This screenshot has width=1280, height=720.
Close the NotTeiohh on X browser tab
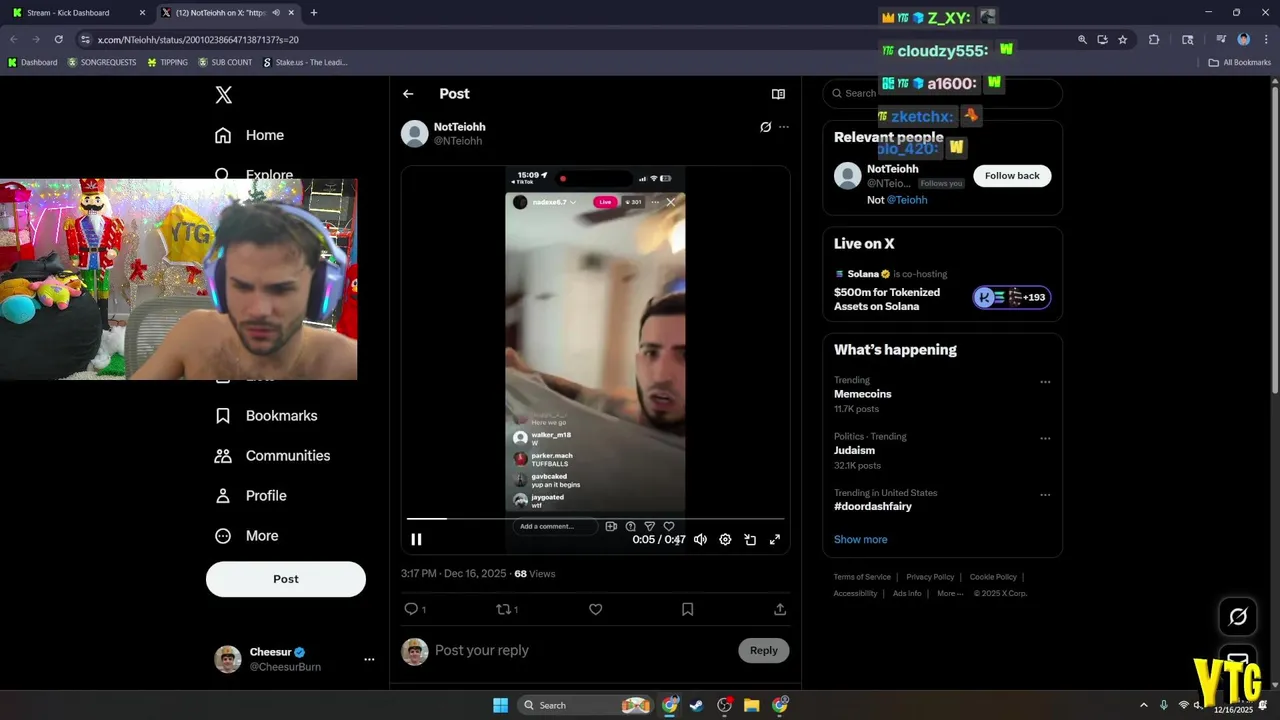pyautogui.click(x=293, y=13)
